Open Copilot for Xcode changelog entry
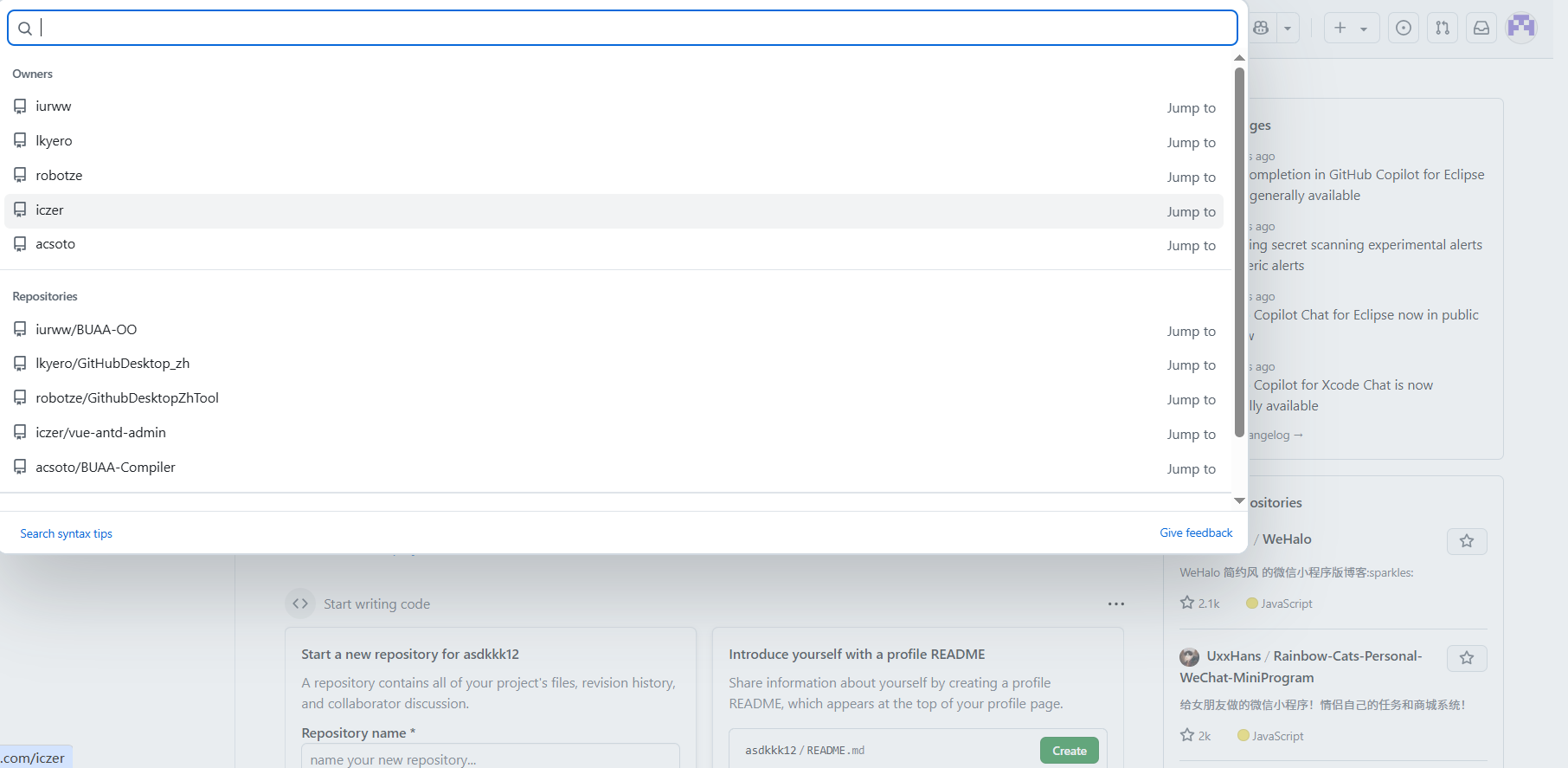 point(1341,395)
